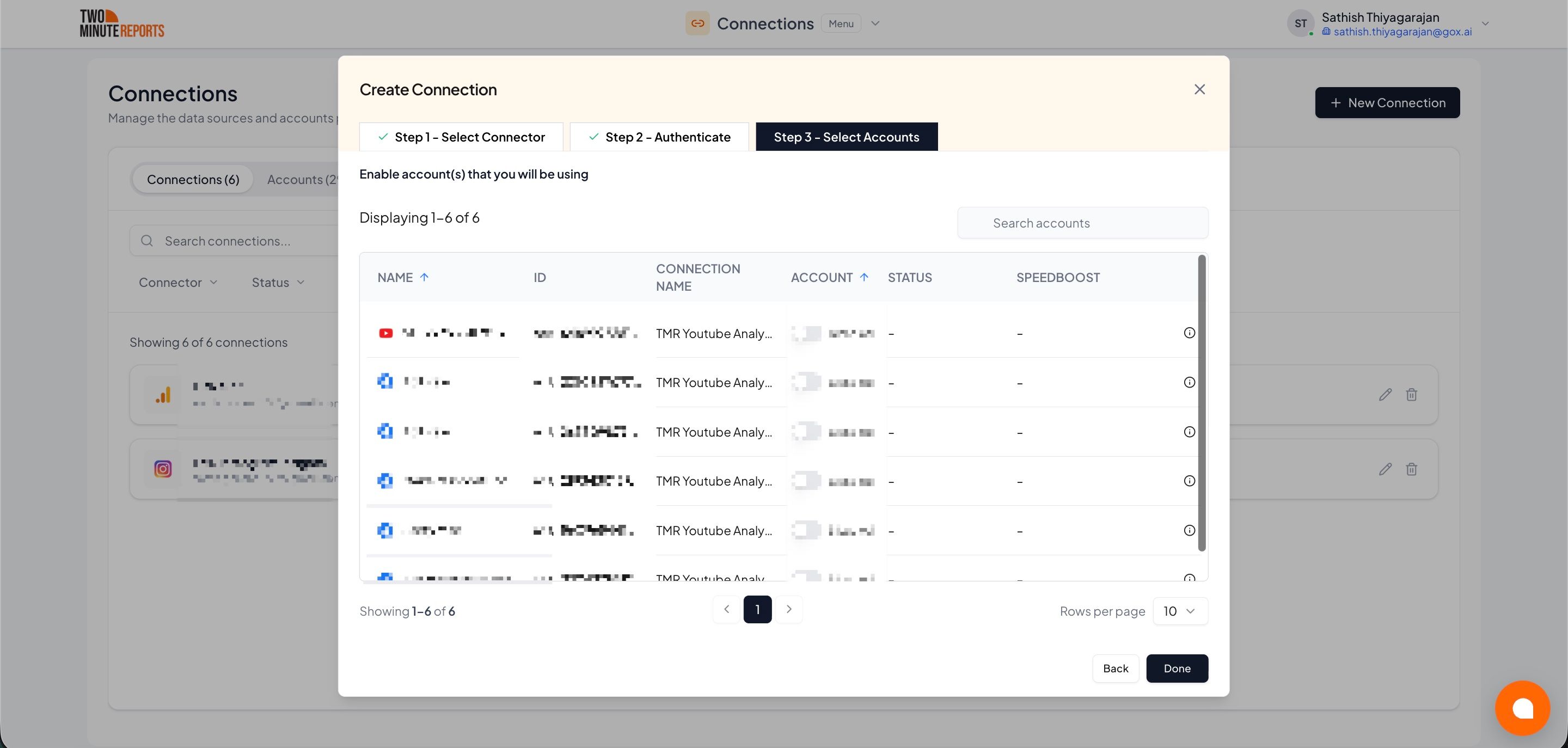Expand the Connections Menu dropdown
The height and width of the screenshot is (748, 1568).
tap(875, 24)
